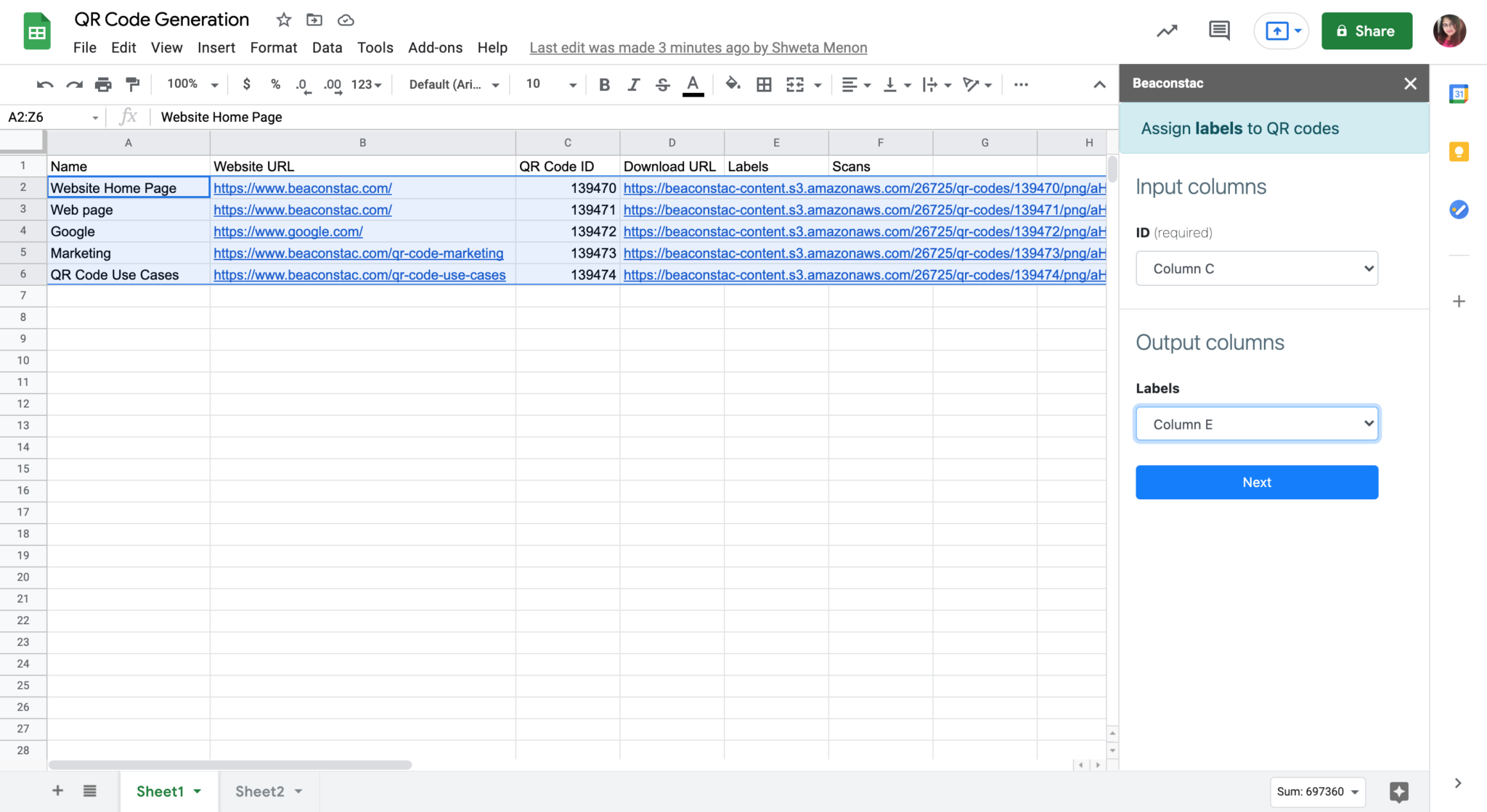1487x812 pixels.
Task: Change the Labels output column dropdown
Action: (1256, 423)
